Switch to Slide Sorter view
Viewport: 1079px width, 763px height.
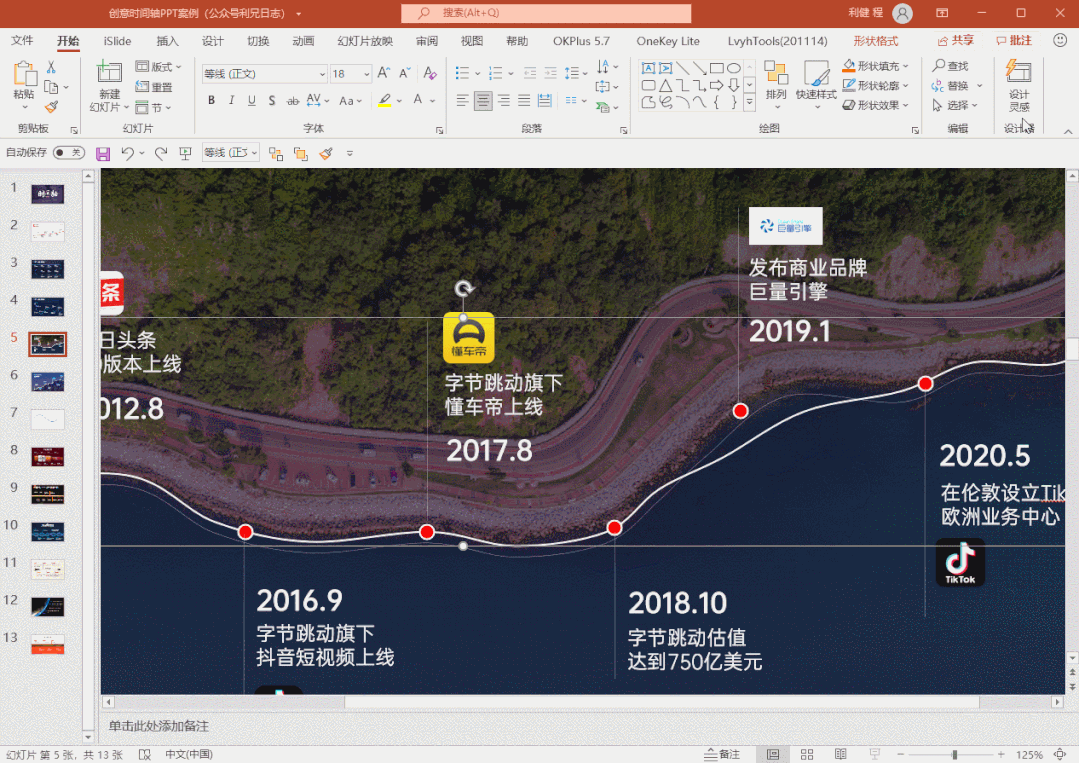(x=807, y=755)
